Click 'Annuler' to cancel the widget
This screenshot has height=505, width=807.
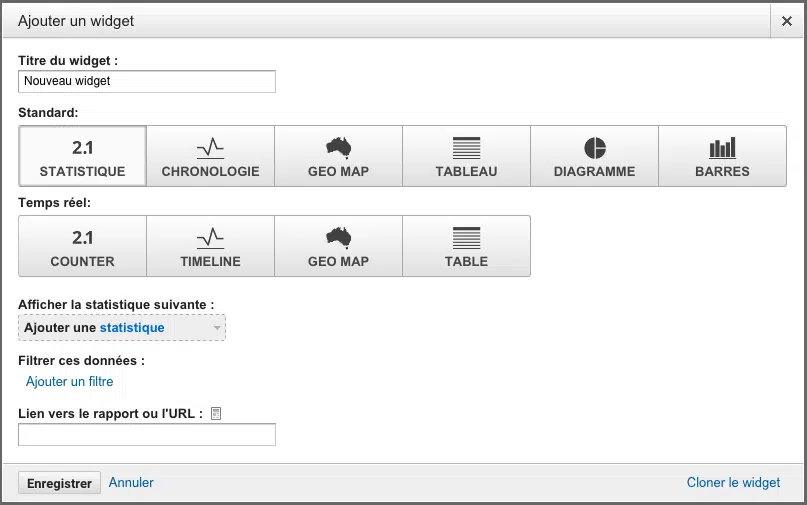(x=131, y=483)
